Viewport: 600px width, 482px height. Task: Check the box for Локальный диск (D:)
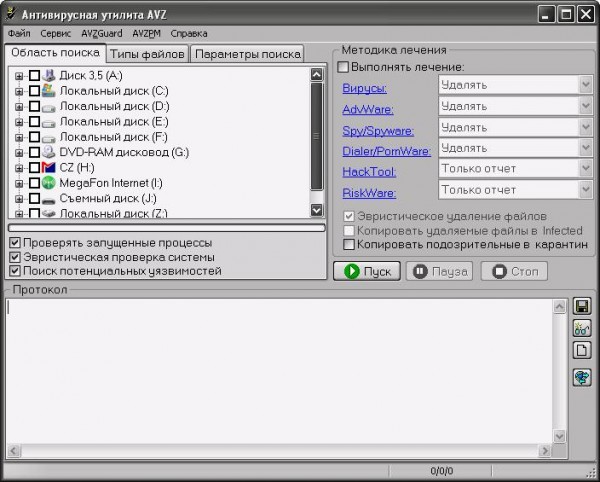(34, 106)
